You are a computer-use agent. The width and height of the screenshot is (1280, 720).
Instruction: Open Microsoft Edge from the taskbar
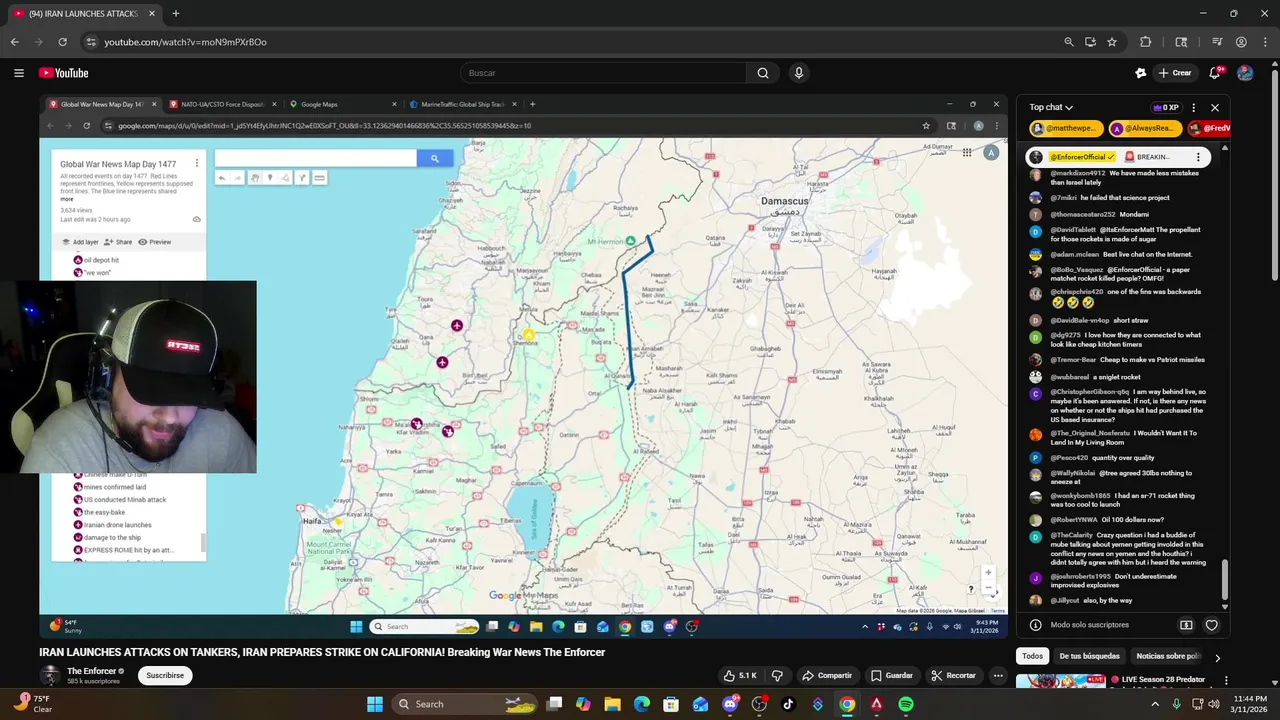(642, 704)
